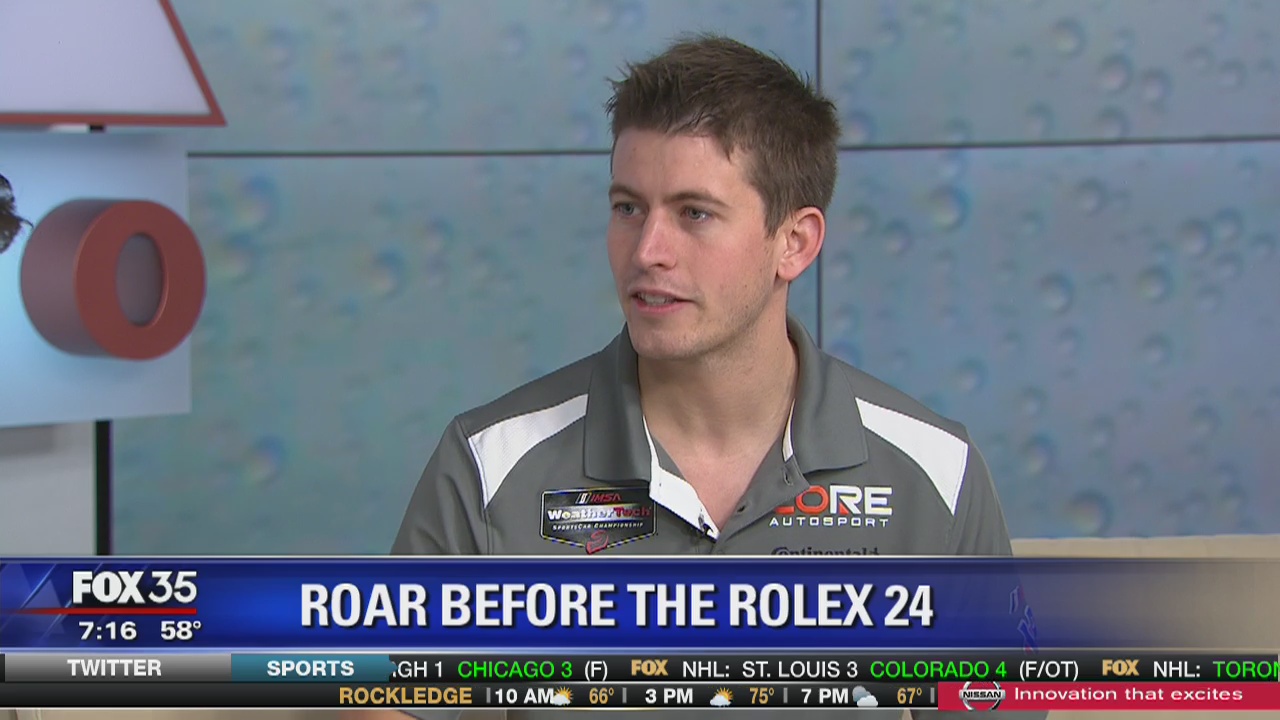Viewport: 1280px width, 720px height.
Task: Click the (F) final marker after CHICAGO 3
Action: (x=596, y=669)
